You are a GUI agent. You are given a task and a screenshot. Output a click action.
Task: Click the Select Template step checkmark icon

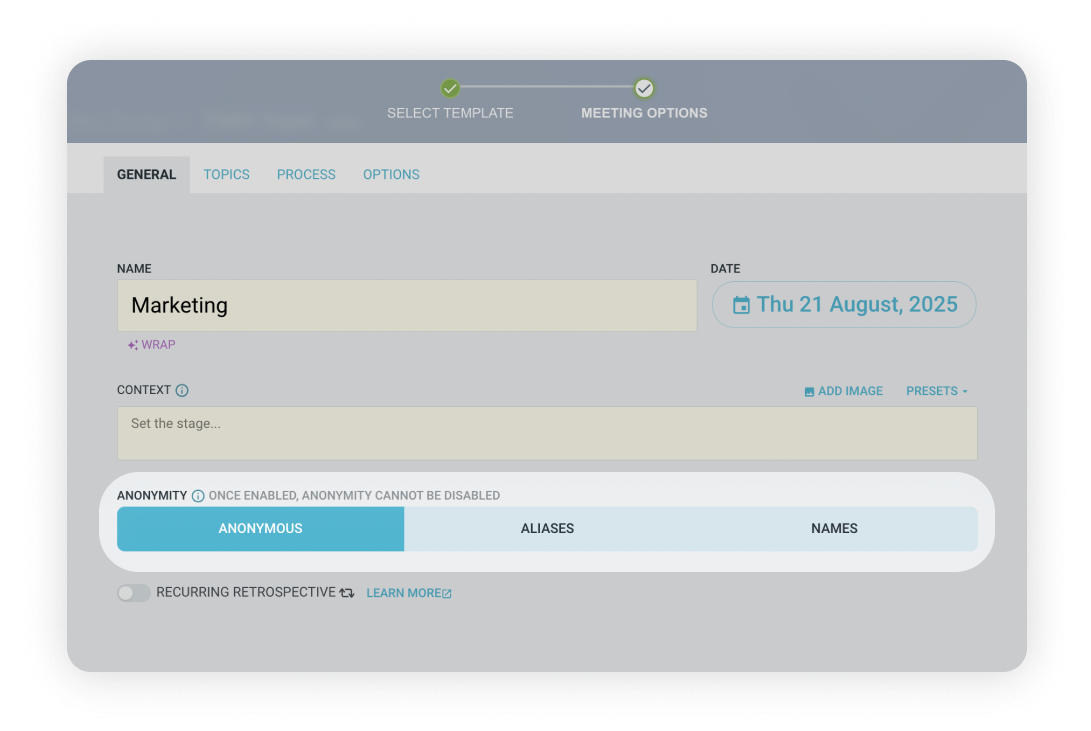[x=450, y=88]
